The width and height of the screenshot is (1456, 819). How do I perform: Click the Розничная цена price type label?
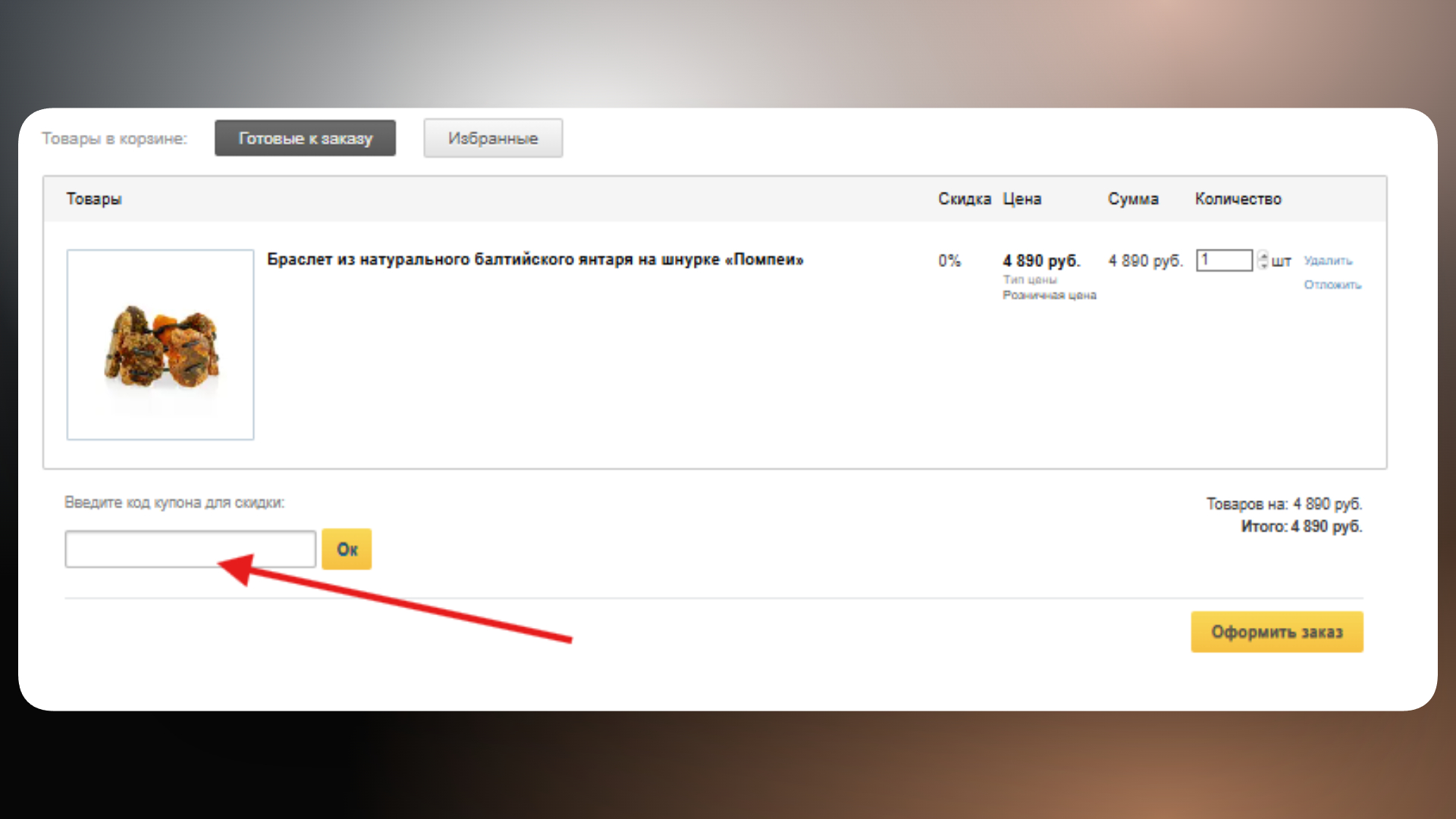click(1050, 295)
